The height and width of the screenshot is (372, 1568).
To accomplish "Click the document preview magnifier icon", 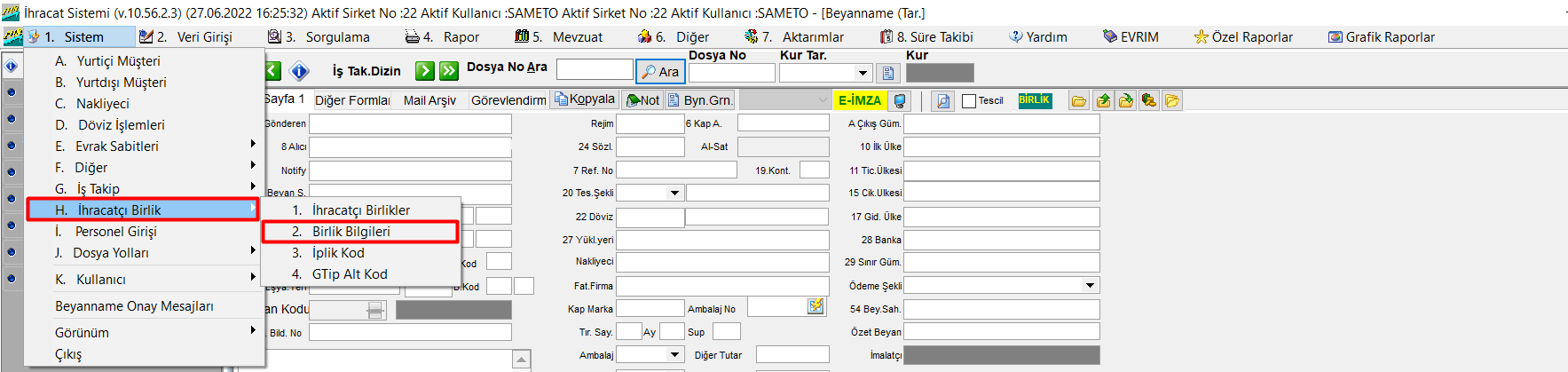I will pos(943,101).
